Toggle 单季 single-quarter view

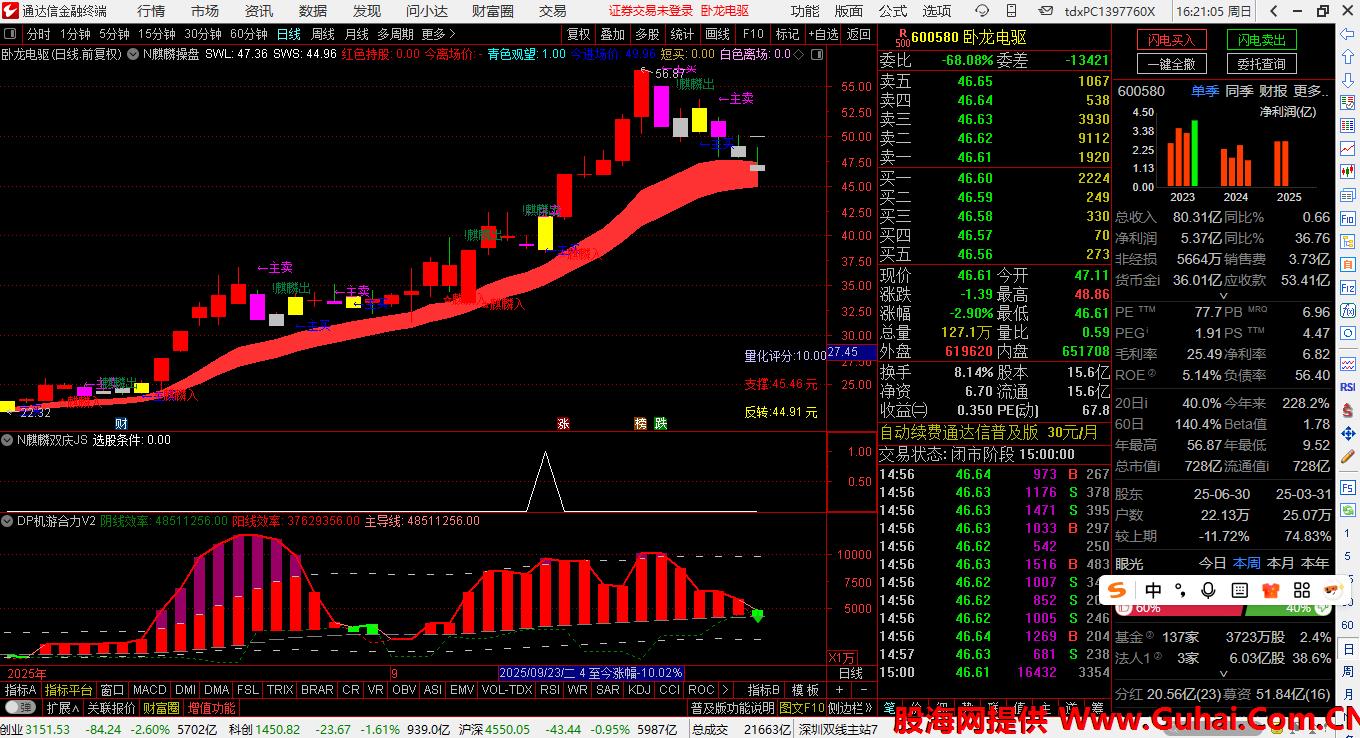1205,91
